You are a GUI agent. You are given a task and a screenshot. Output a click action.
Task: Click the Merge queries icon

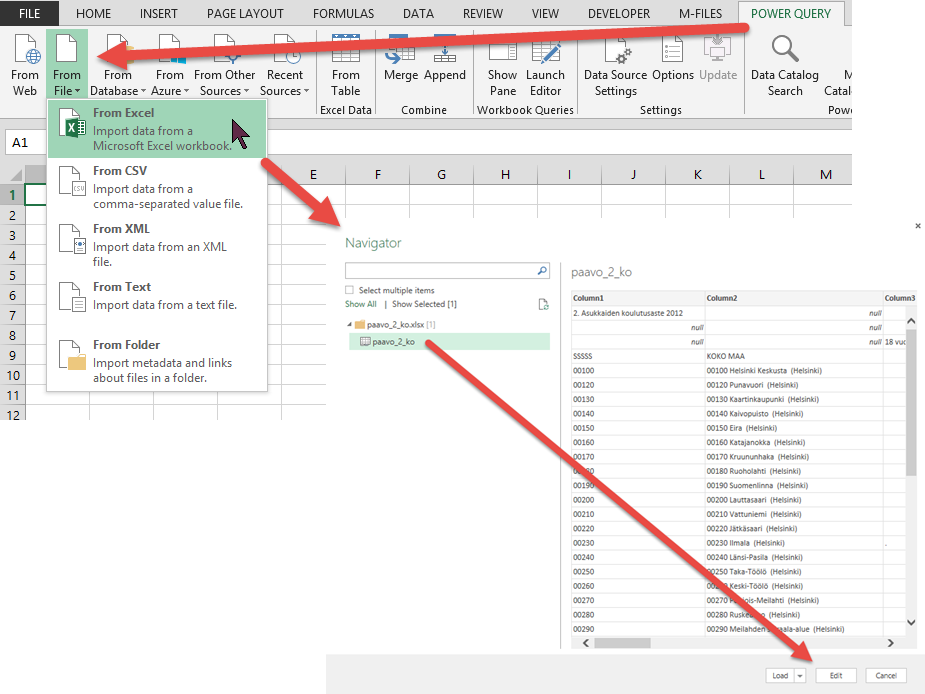pyautogui.click(x=400, y=60)
